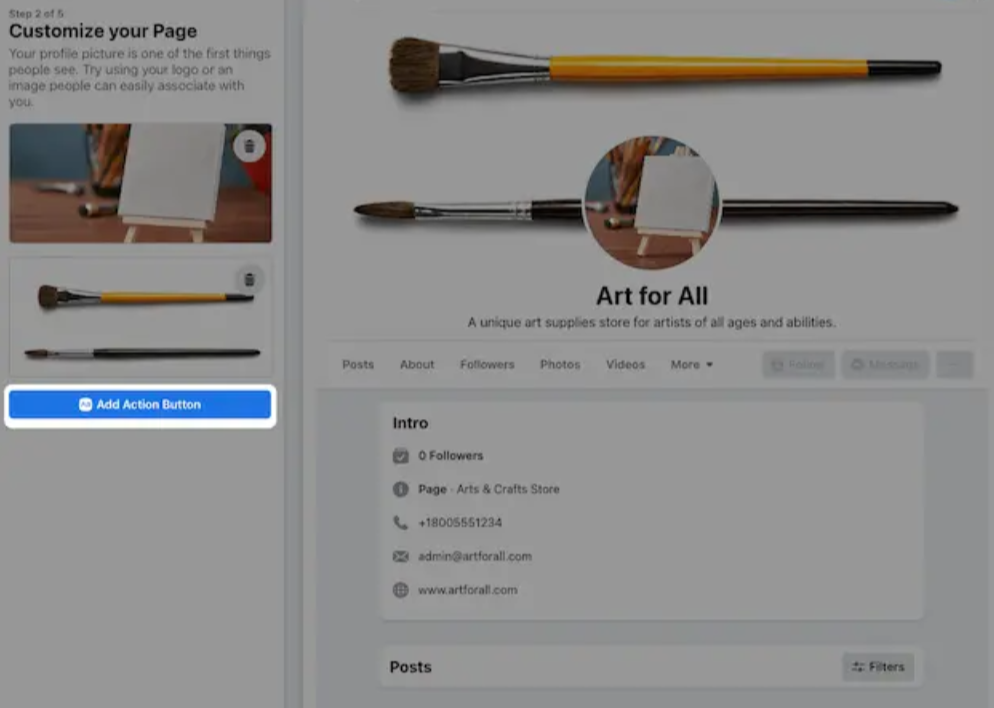This screenshot has width=994, height=708.
Task: Select the Videos tab
Action: (625, 364)
